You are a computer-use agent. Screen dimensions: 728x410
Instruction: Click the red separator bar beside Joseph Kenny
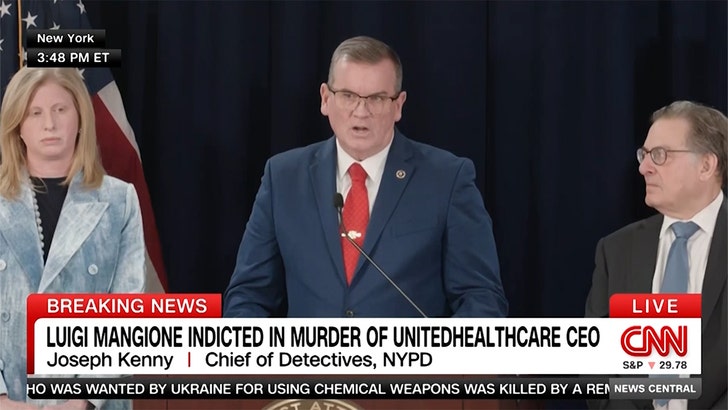(189, 360)
